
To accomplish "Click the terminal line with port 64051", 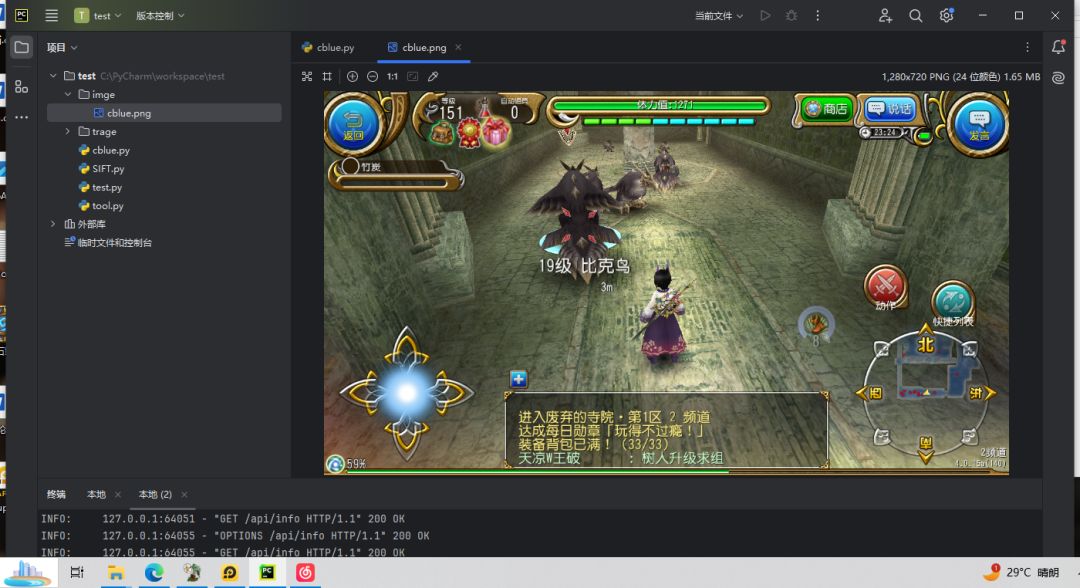I will (222, 518).
